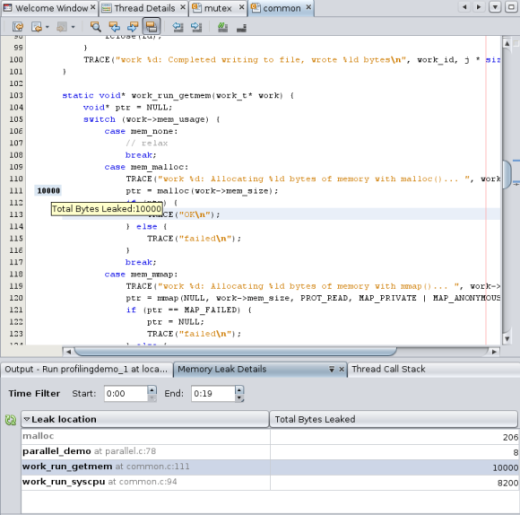This screenshot has height=515, width=520.
Task: Open the Output Run profilingdemo_1 tab
Action: tap(86, 369)
